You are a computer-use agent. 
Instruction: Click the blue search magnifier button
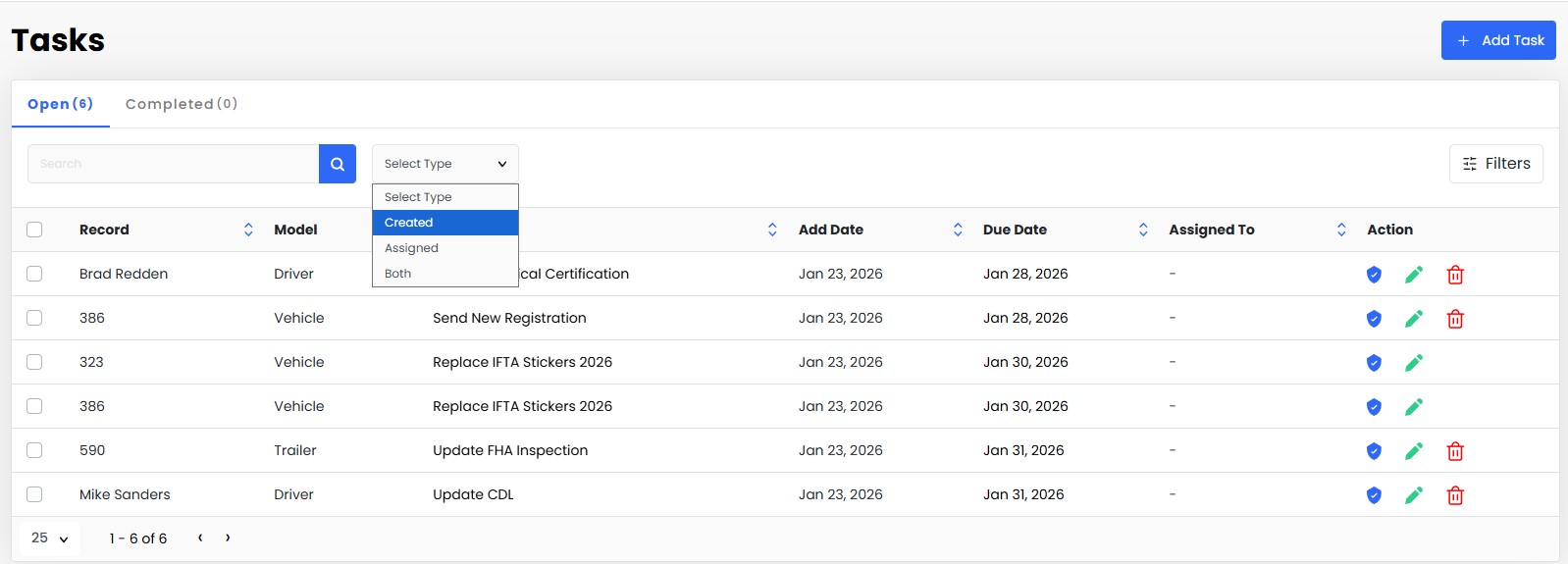pos(337,164)
